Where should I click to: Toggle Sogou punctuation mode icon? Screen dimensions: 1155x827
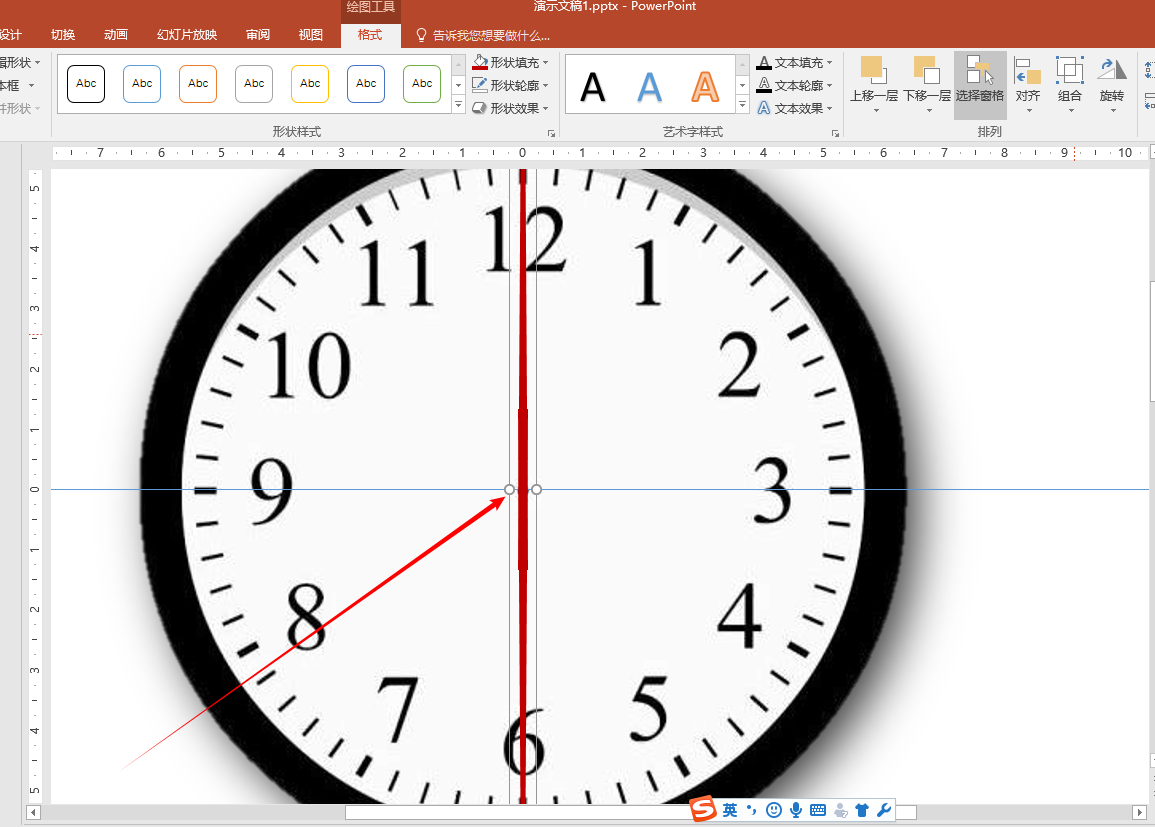coord(751,810)
